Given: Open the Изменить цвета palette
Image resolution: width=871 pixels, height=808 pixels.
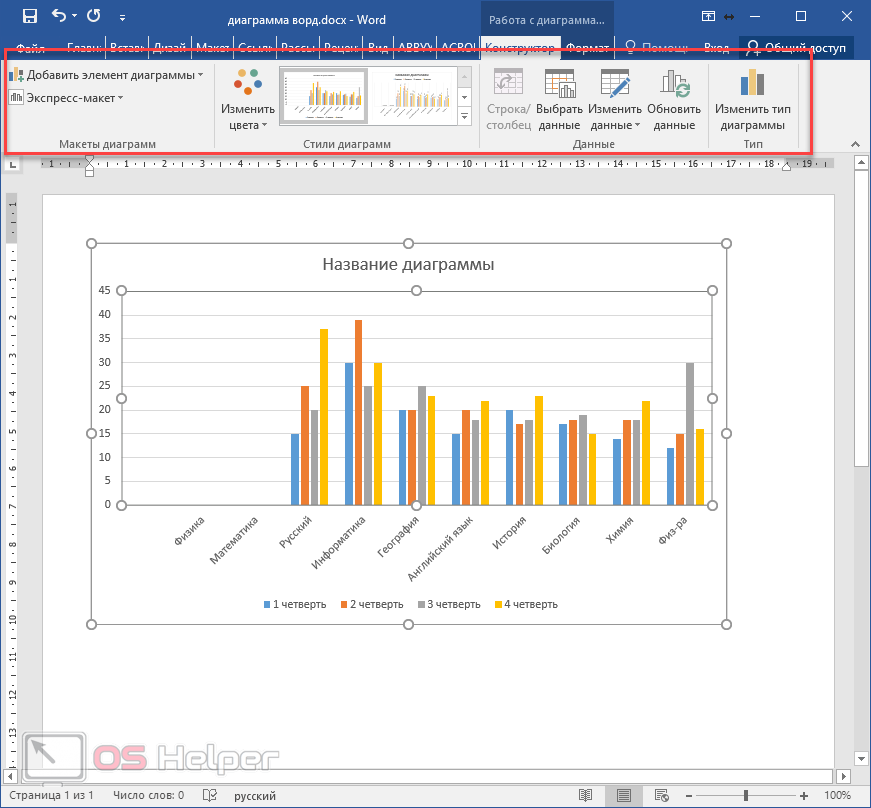Looking at the screenshot, I should [x=247, y=101].
